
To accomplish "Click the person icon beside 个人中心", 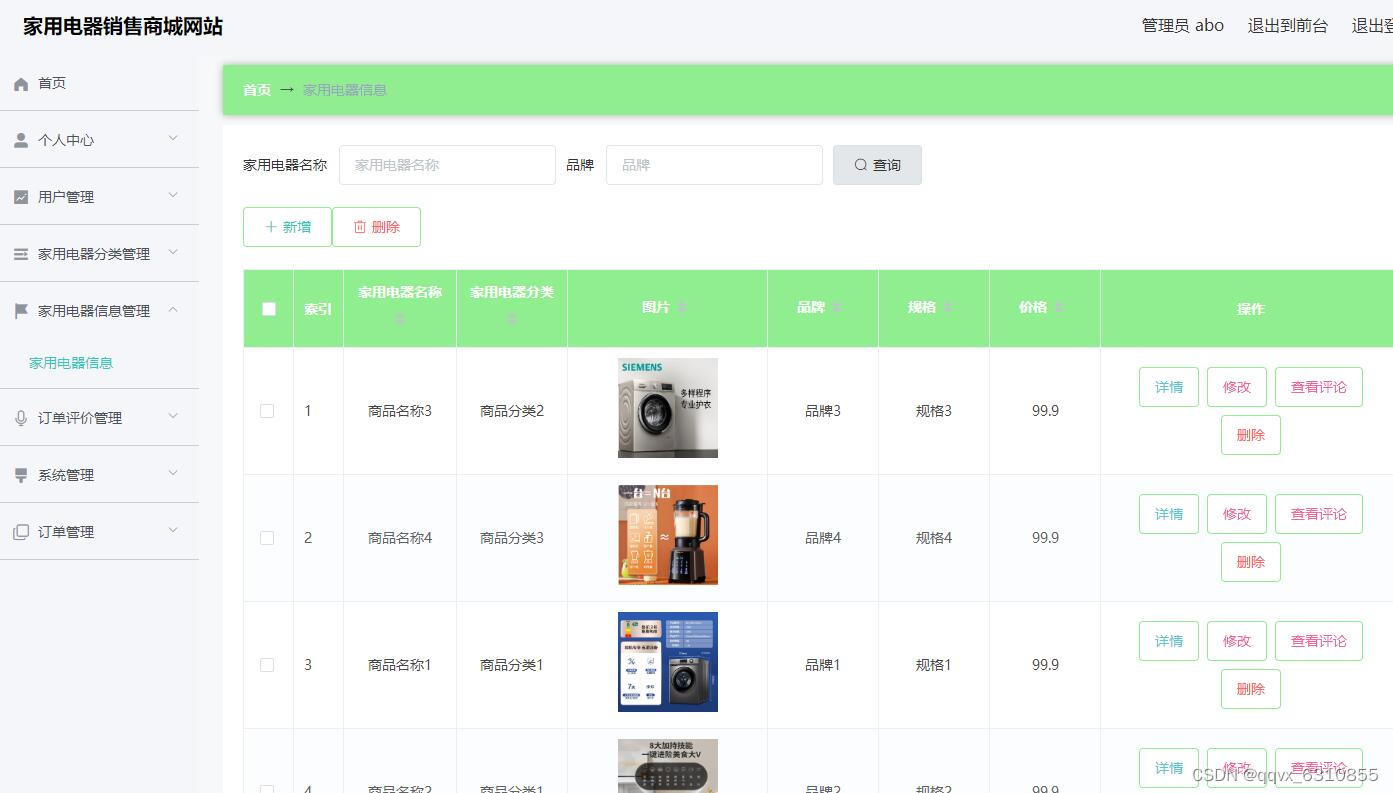I will [21, 141].
